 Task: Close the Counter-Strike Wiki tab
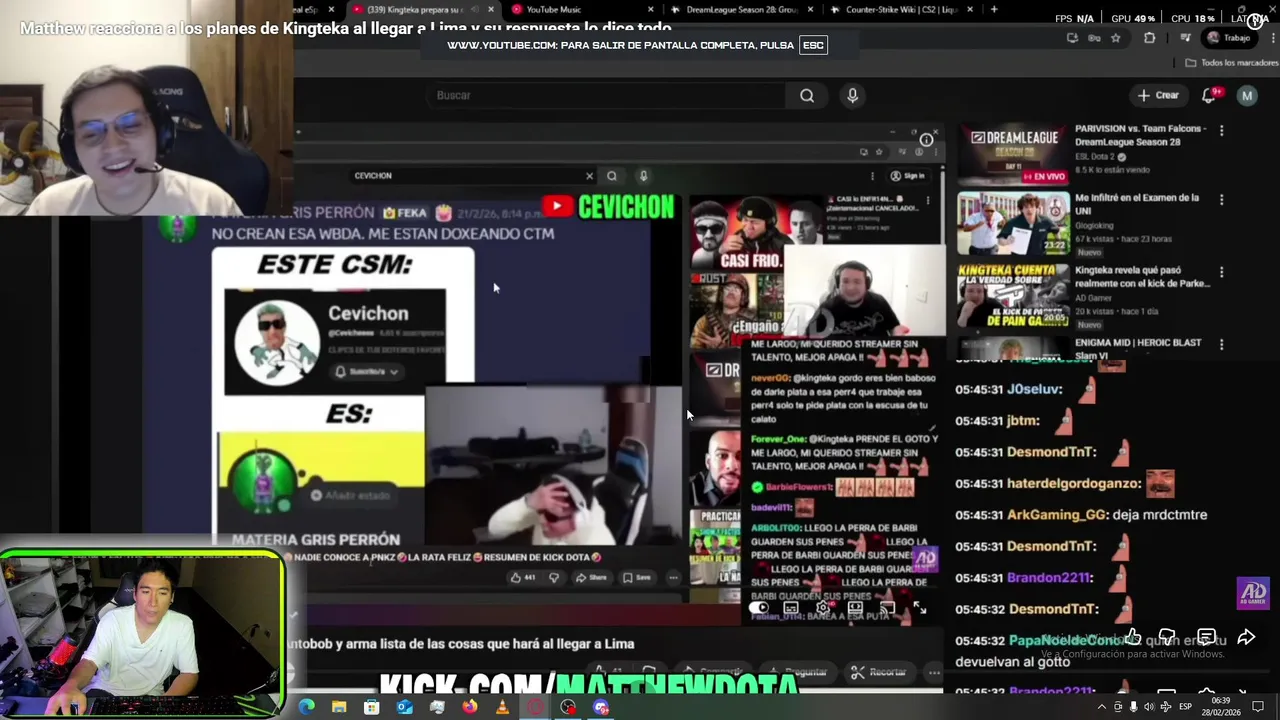969,10
